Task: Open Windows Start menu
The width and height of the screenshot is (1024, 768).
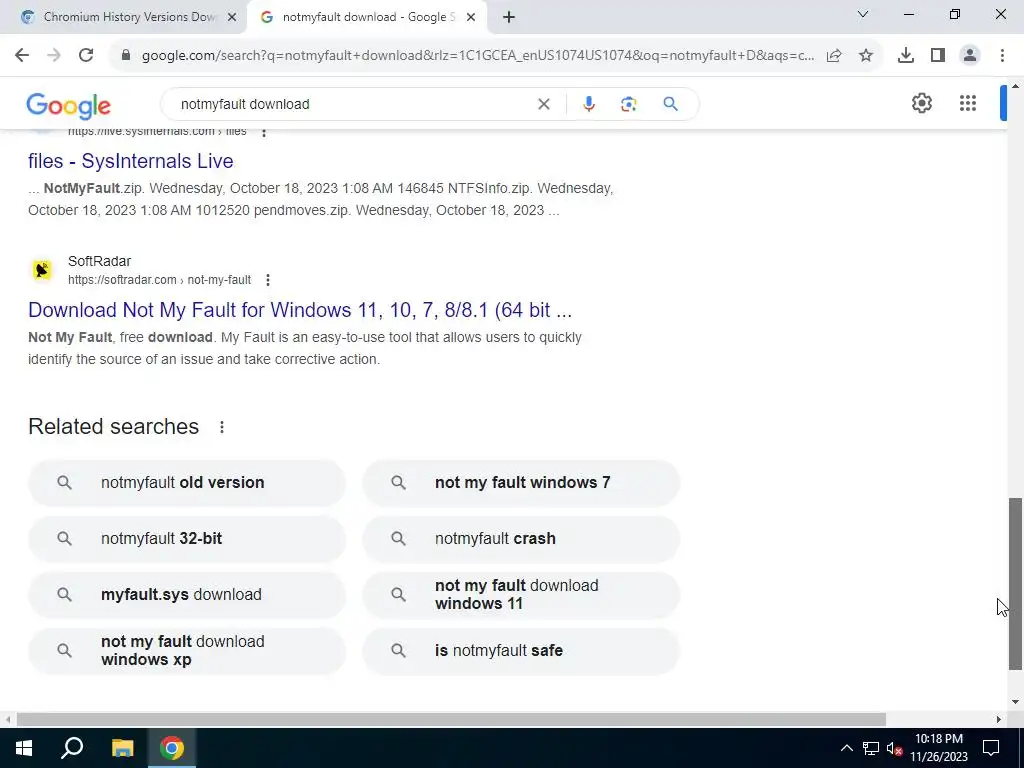Action: click(24, 748)
